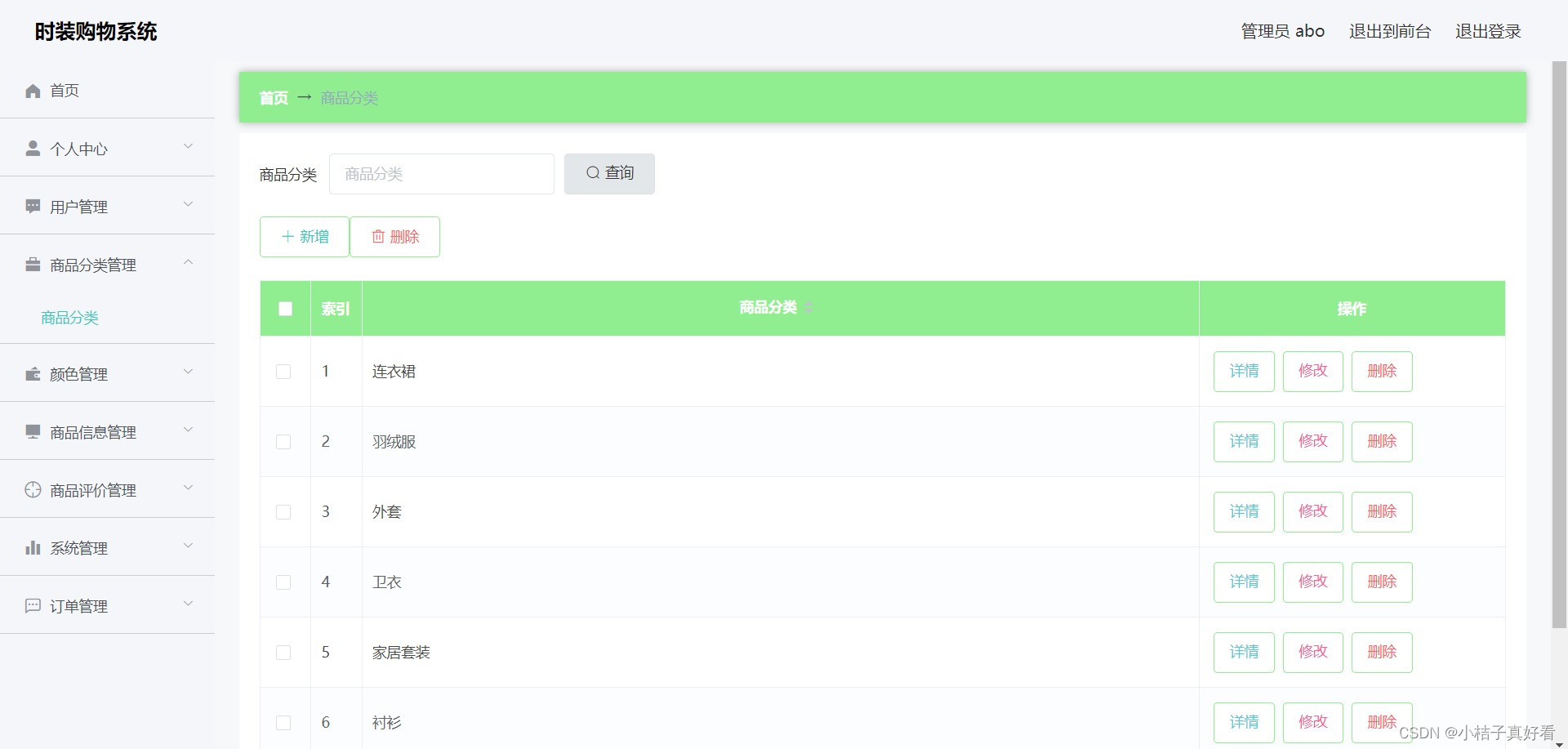Click the circular icon for 商品评价管理

(33, 489)
